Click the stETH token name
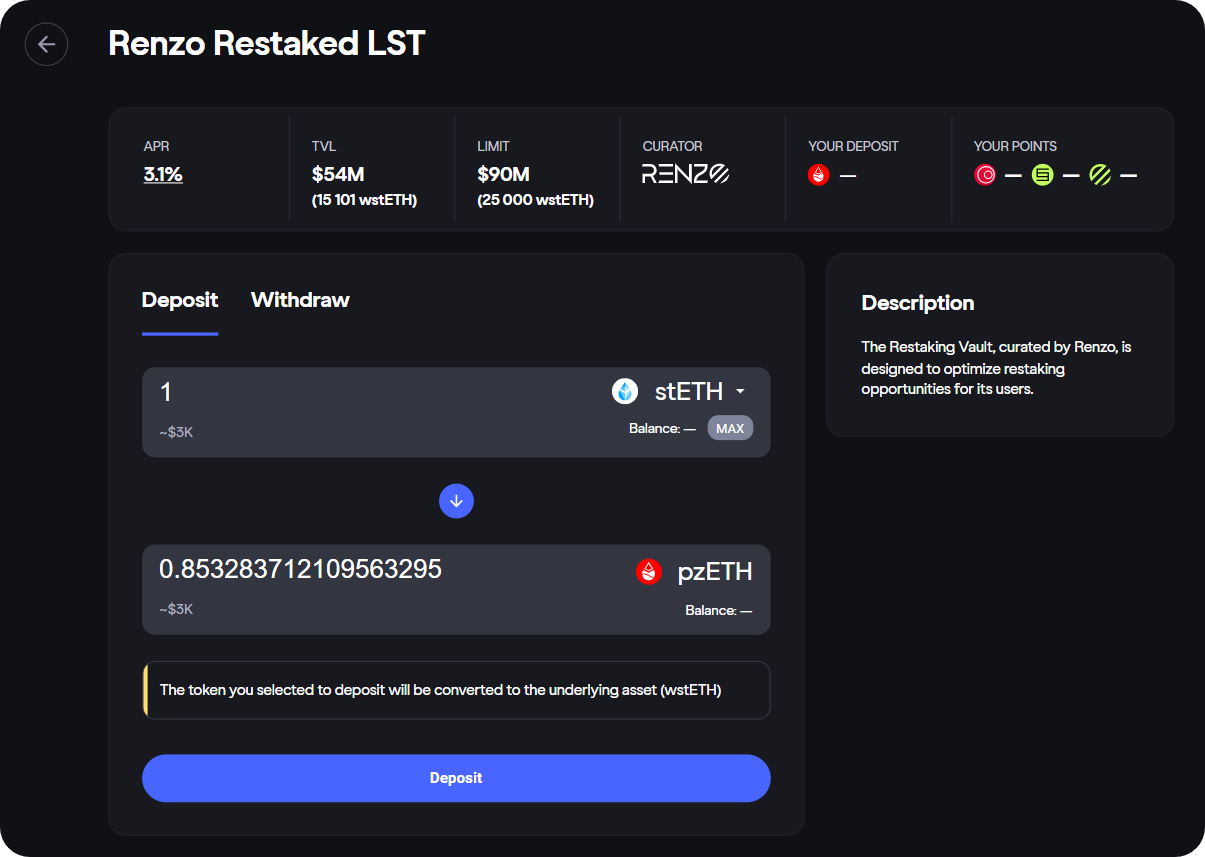This screenshot has width=1205, height=857. 689,392
